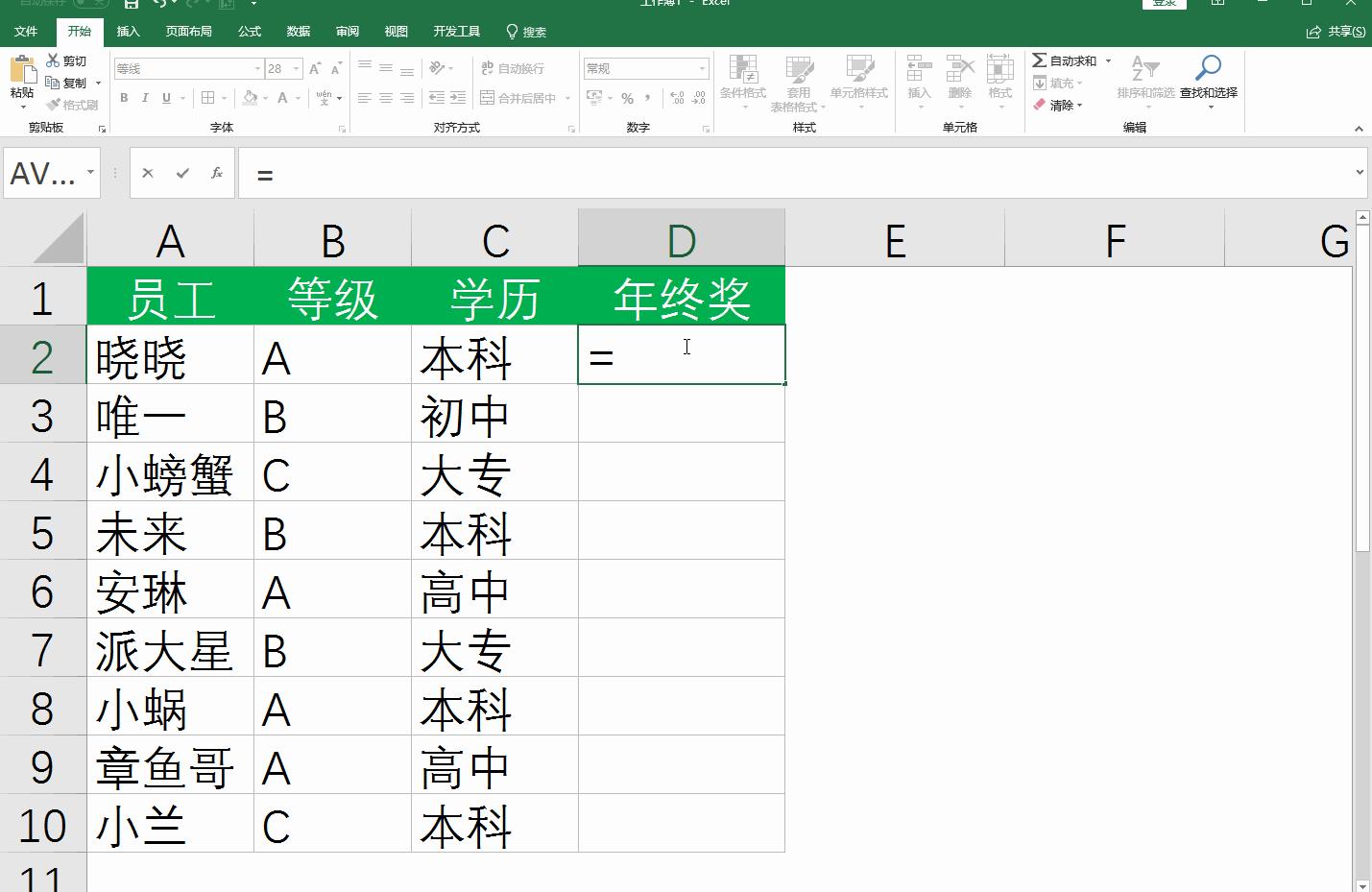The height and width of the screenshot is (892, 1372).
Task: Switch to the 公式 (Formulas) ribbon tab
Action: [249, 31]
